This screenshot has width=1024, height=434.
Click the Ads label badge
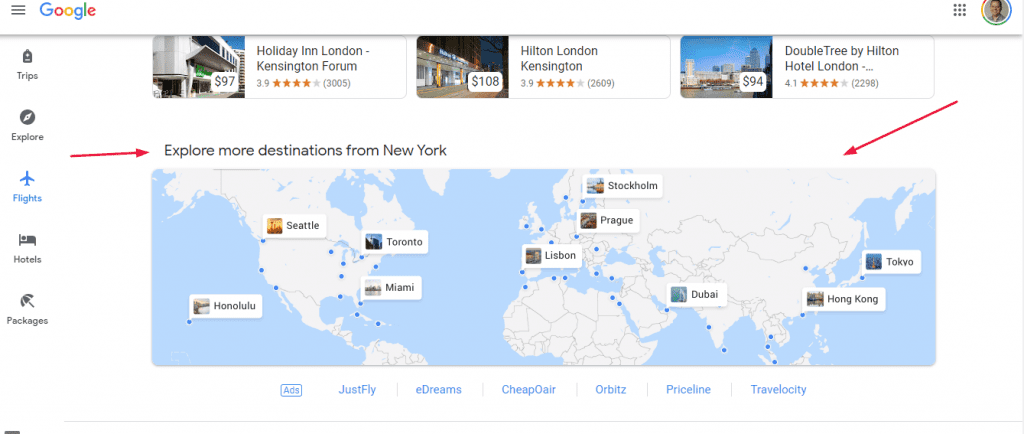pos(291,390)
